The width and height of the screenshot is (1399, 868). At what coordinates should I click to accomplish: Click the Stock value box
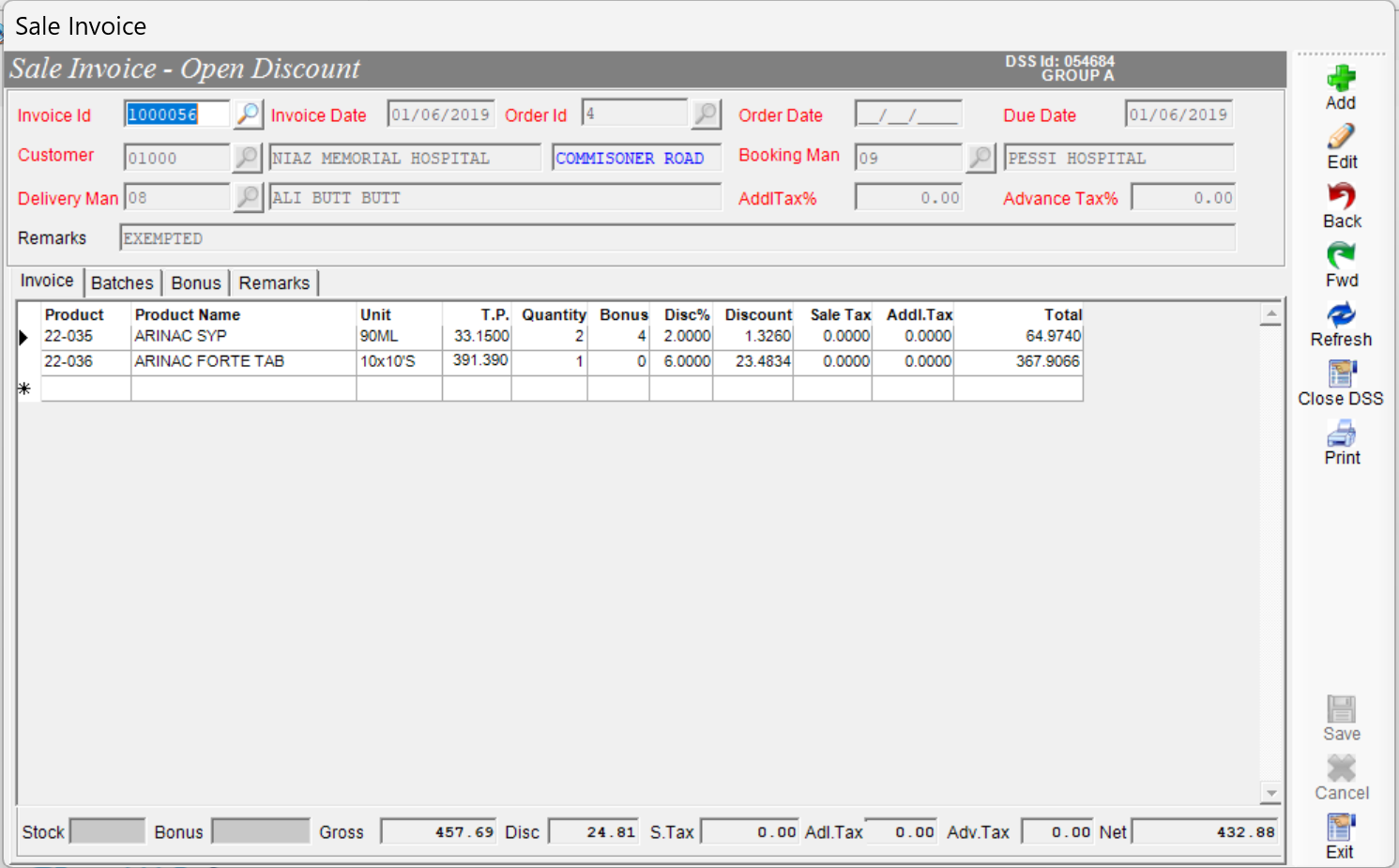[x=107, y=831]
